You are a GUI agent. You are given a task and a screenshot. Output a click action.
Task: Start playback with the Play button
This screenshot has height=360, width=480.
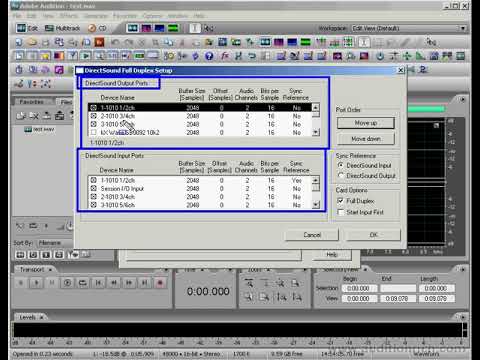click(36, 283)
